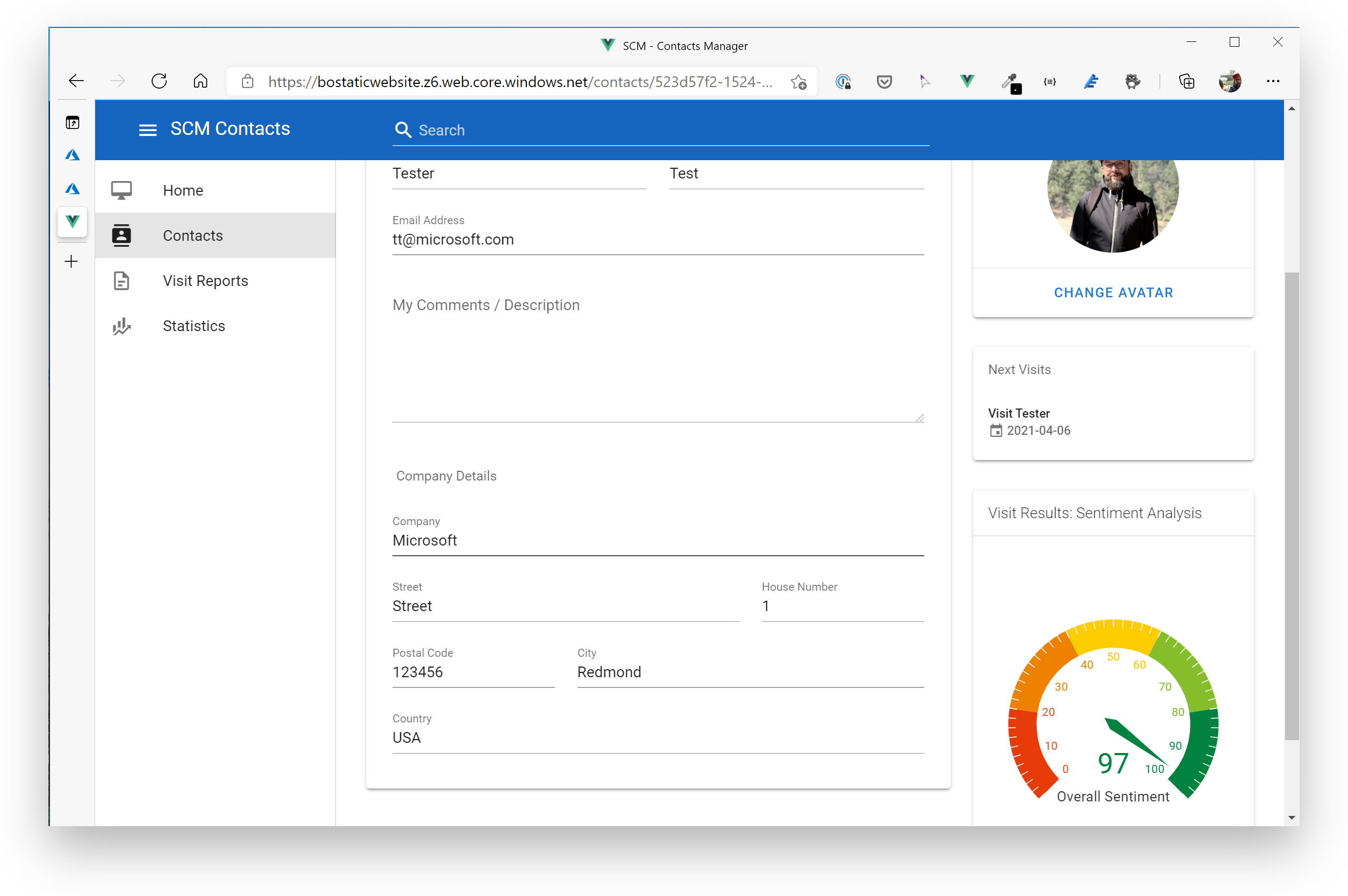Select the Azure pinned icon in sidebar
Image resolution: width=1348 pixels, height=896 pixels.
72,155
